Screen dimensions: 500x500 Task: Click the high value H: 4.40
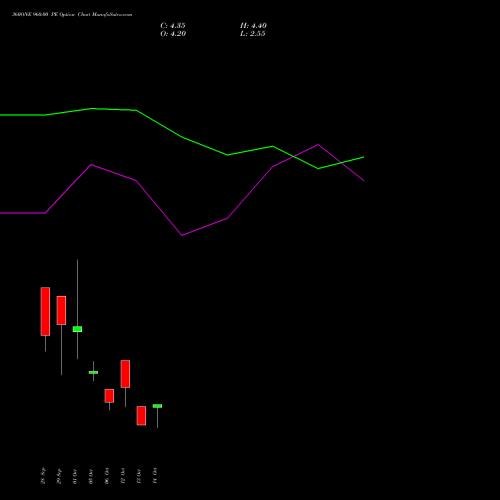pos(253,26)
